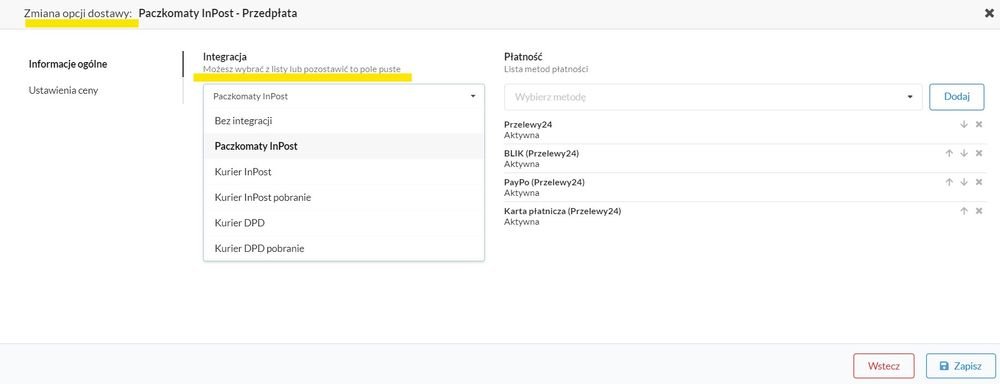Click the Dodaj button

957,97
